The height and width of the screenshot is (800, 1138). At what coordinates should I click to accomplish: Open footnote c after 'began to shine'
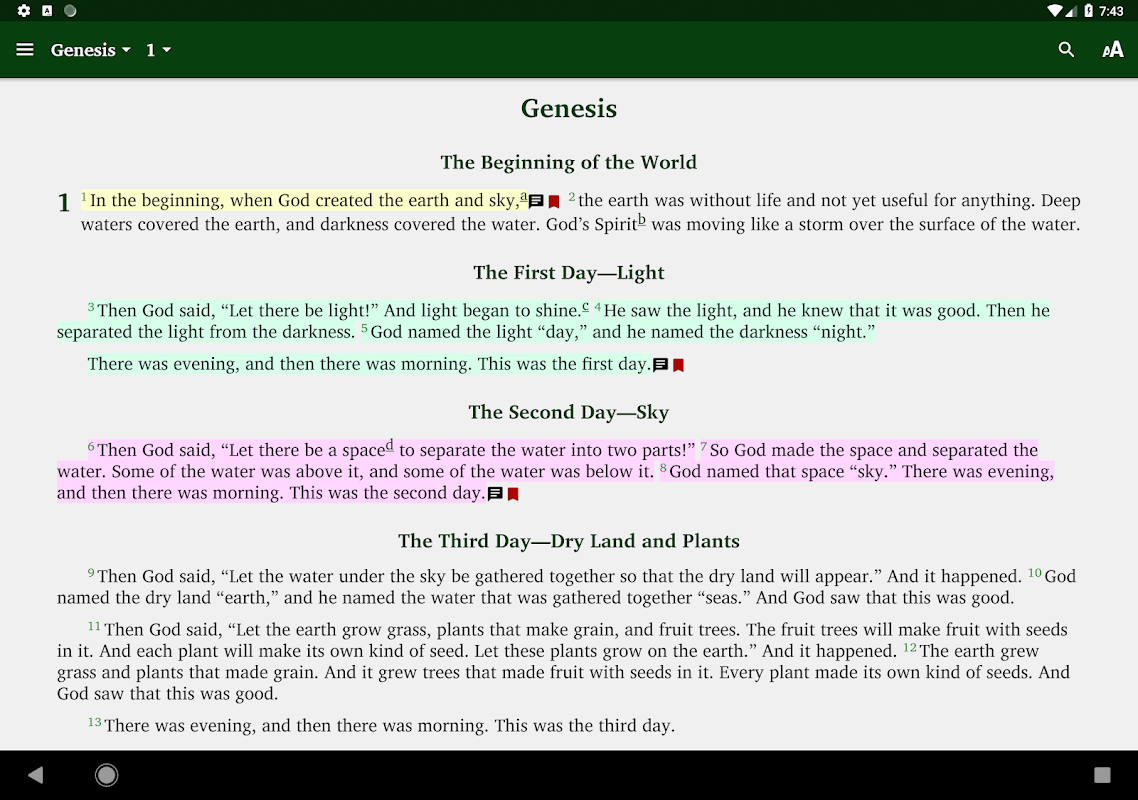coord(585,306)
